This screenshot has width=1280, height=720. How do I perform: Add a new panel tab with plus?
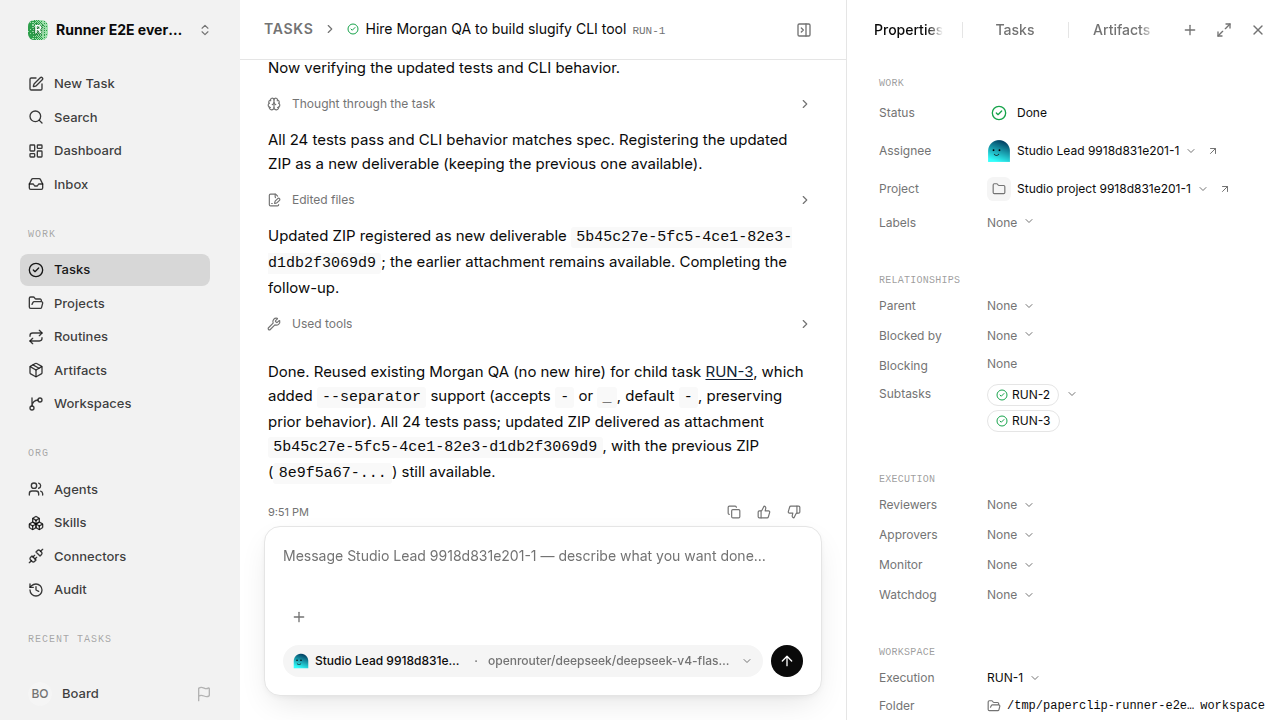coord(1190,30)
